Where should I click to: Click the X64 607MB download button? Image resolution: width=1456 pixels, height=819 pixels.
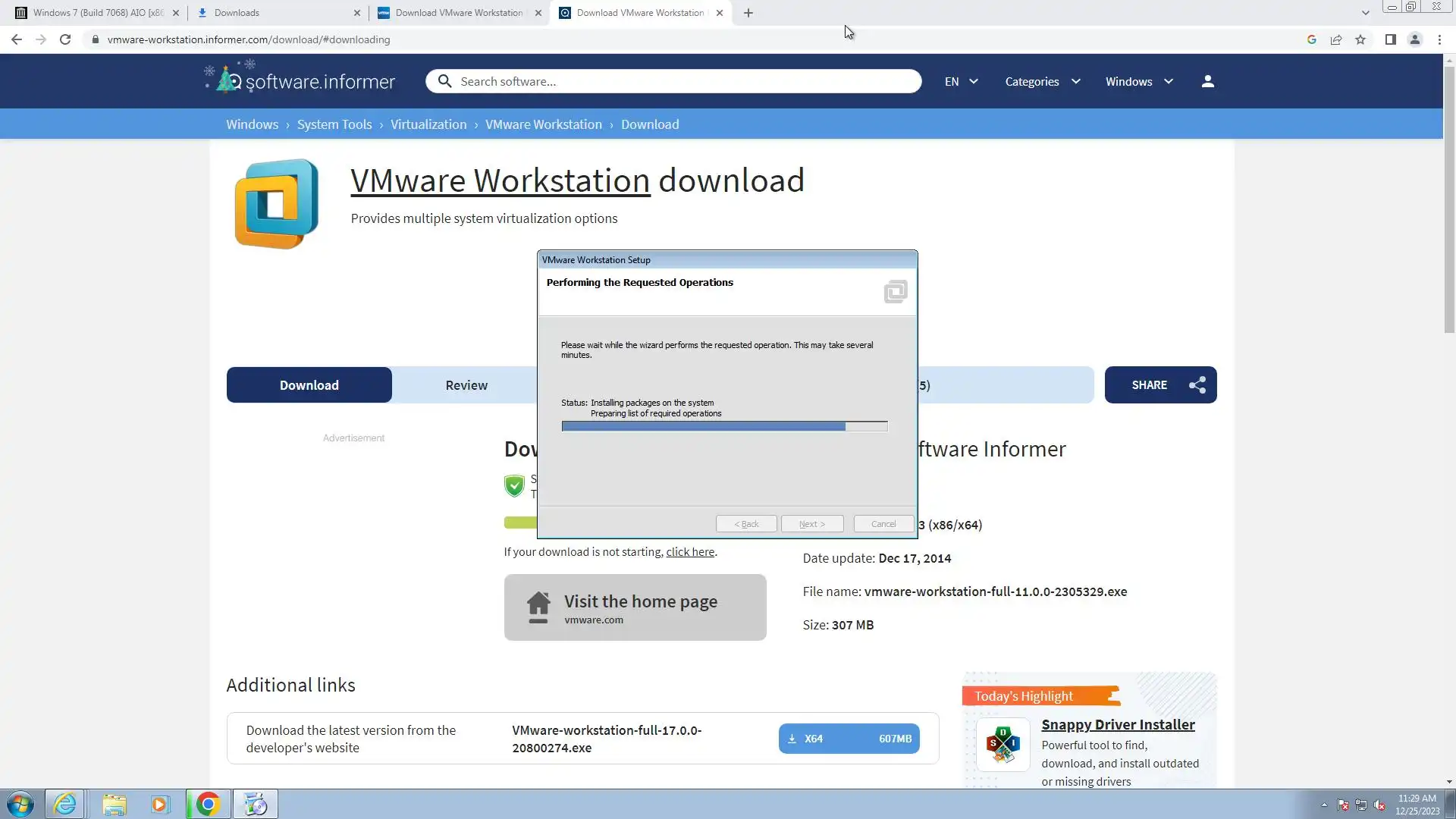849,739
